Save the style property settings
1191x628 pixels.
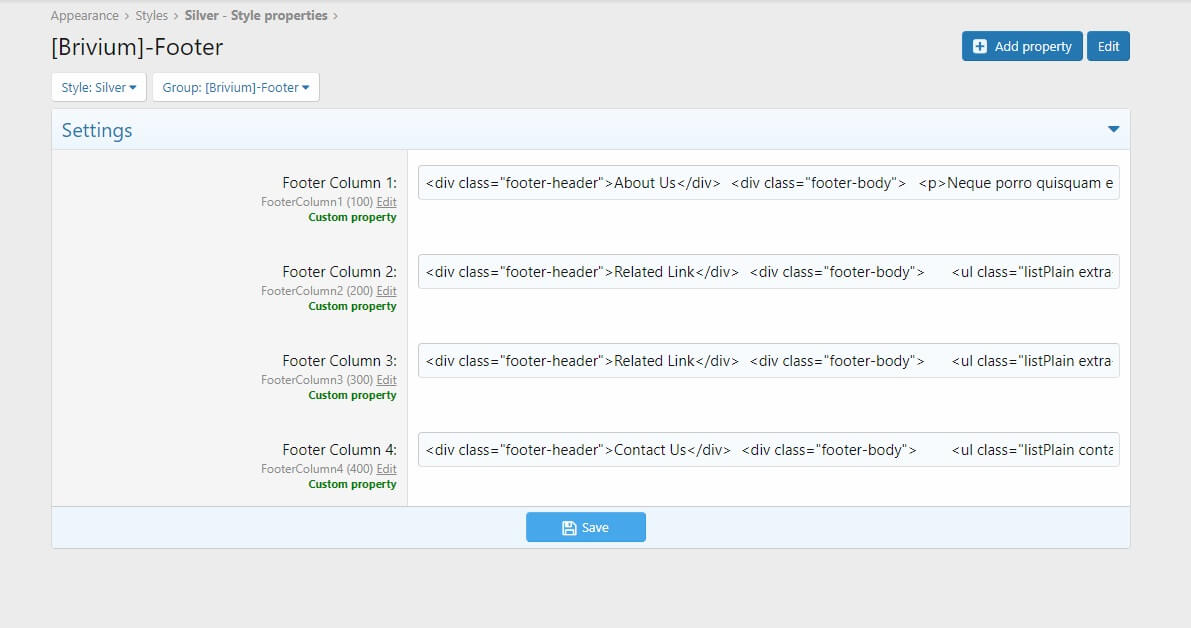coord(586,527)
